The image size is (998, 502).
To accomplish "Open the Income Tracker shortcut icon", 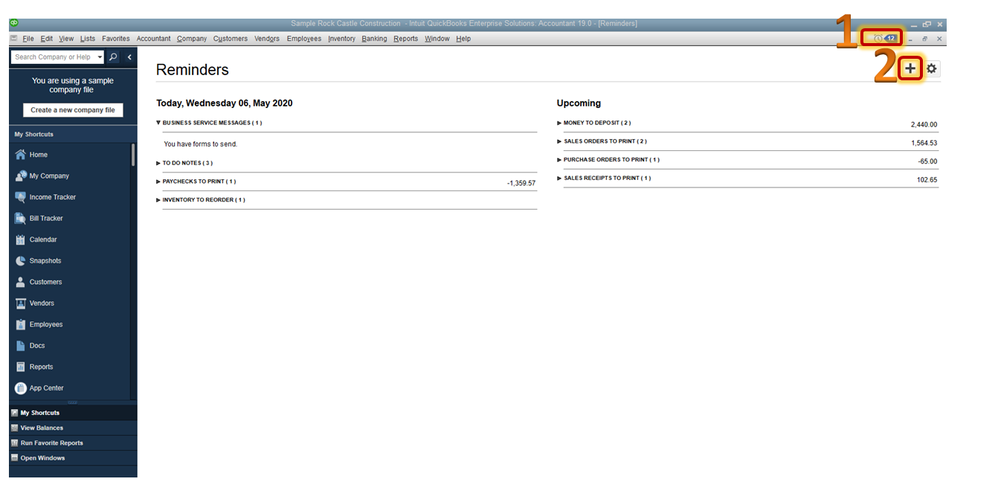I will [x=20, y=197].
